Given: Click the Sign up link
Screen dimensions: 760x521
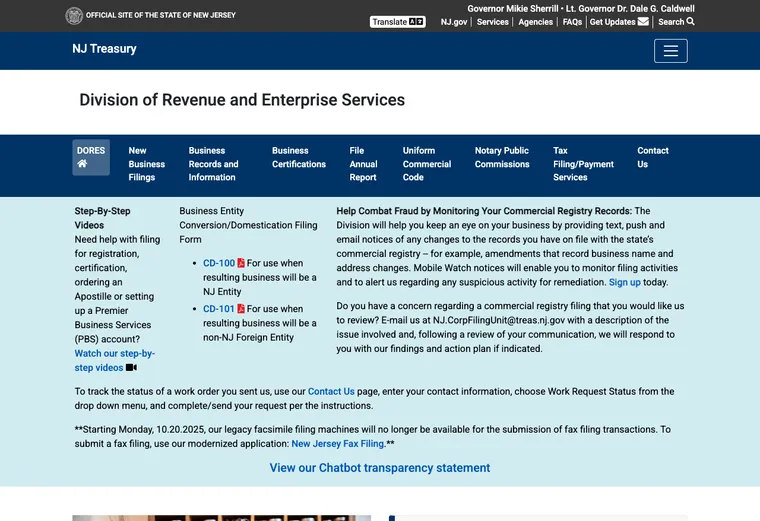Looking at the screenshot, I should click(x=624, y=282).
